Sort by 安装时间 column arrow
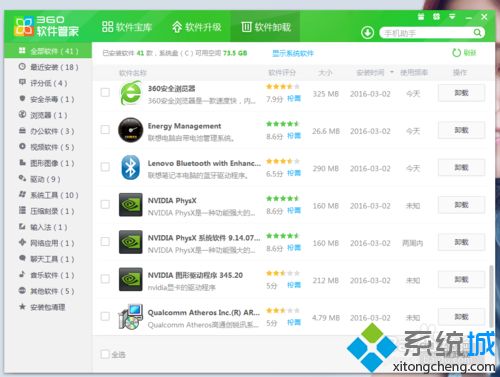Viewport: 500px width, 377px height. (x=392, y=72)
